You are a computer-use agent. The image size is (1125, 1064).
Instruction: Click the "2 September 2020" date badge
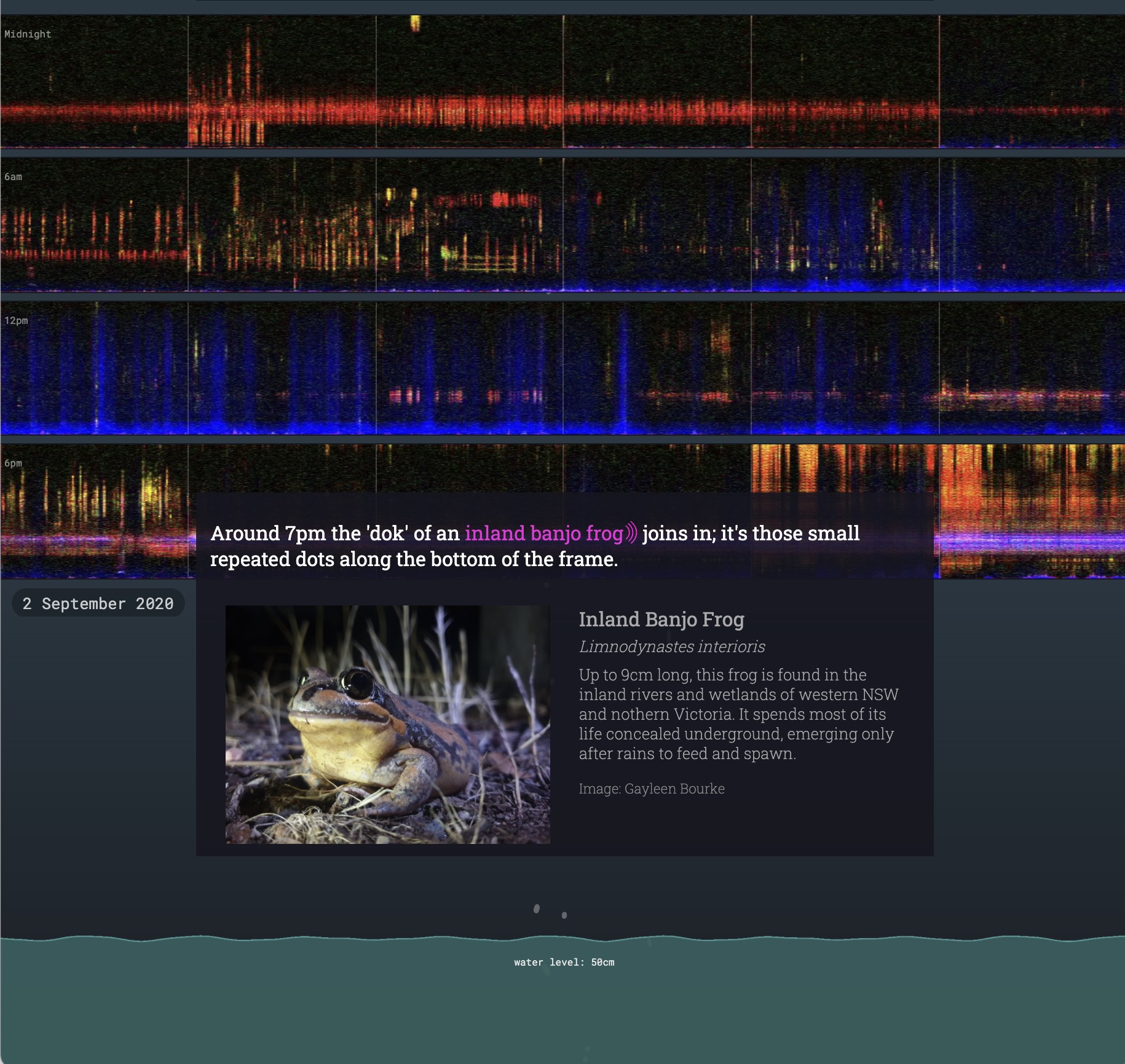[x=98, y=603]
